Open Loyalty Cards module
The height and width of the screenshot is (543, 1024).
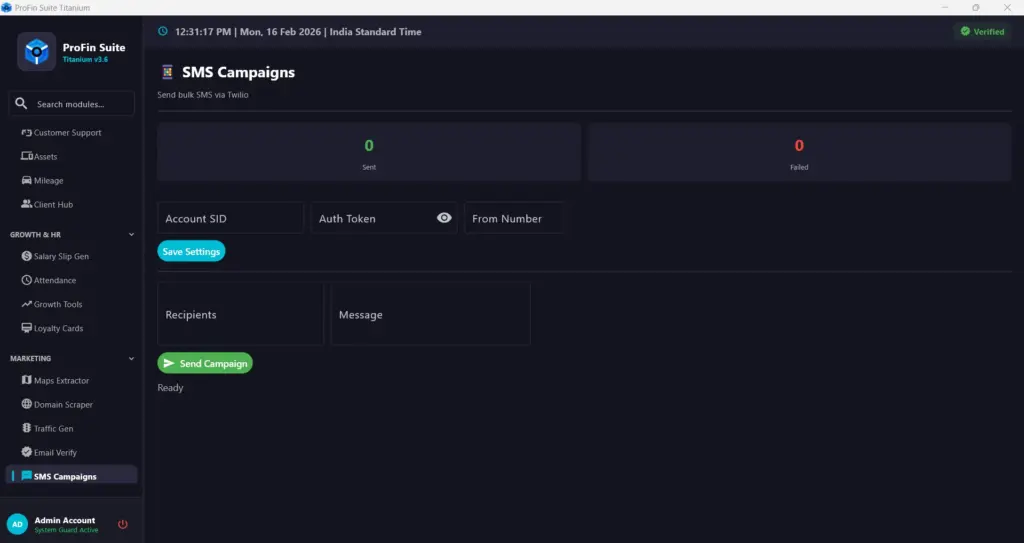point(71,328)
